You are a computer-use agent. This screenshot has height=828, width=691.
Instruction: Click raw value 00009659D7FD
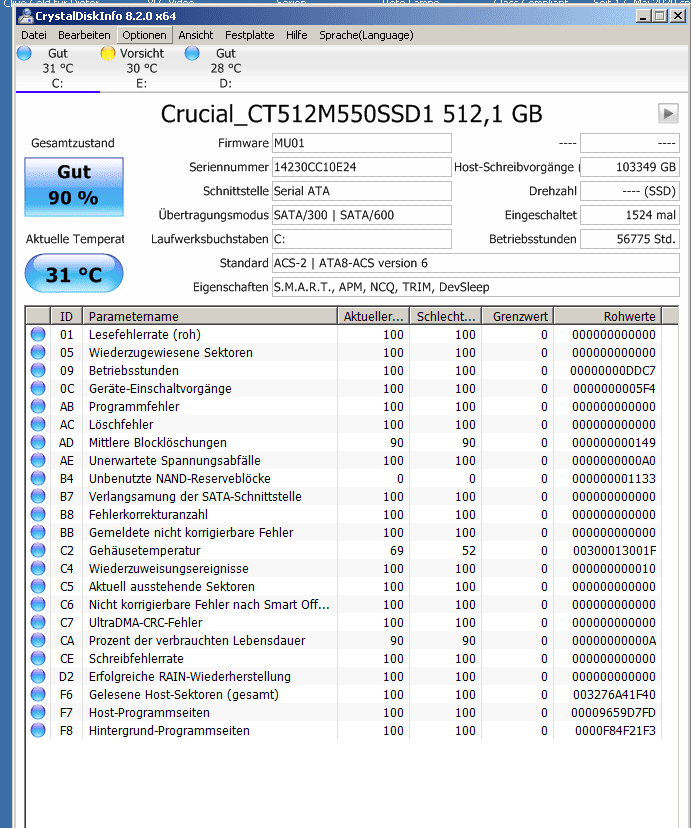pos(613,713)
